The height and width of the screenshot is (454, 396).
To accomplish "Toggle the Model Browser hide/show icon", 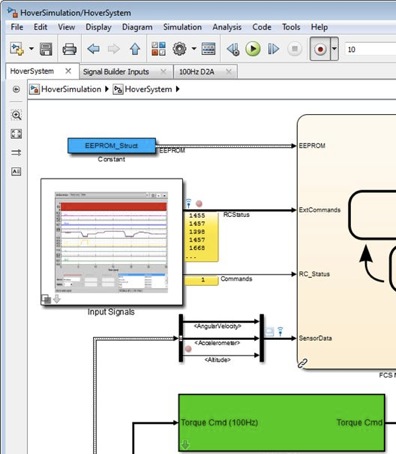I will pos(16,89).
